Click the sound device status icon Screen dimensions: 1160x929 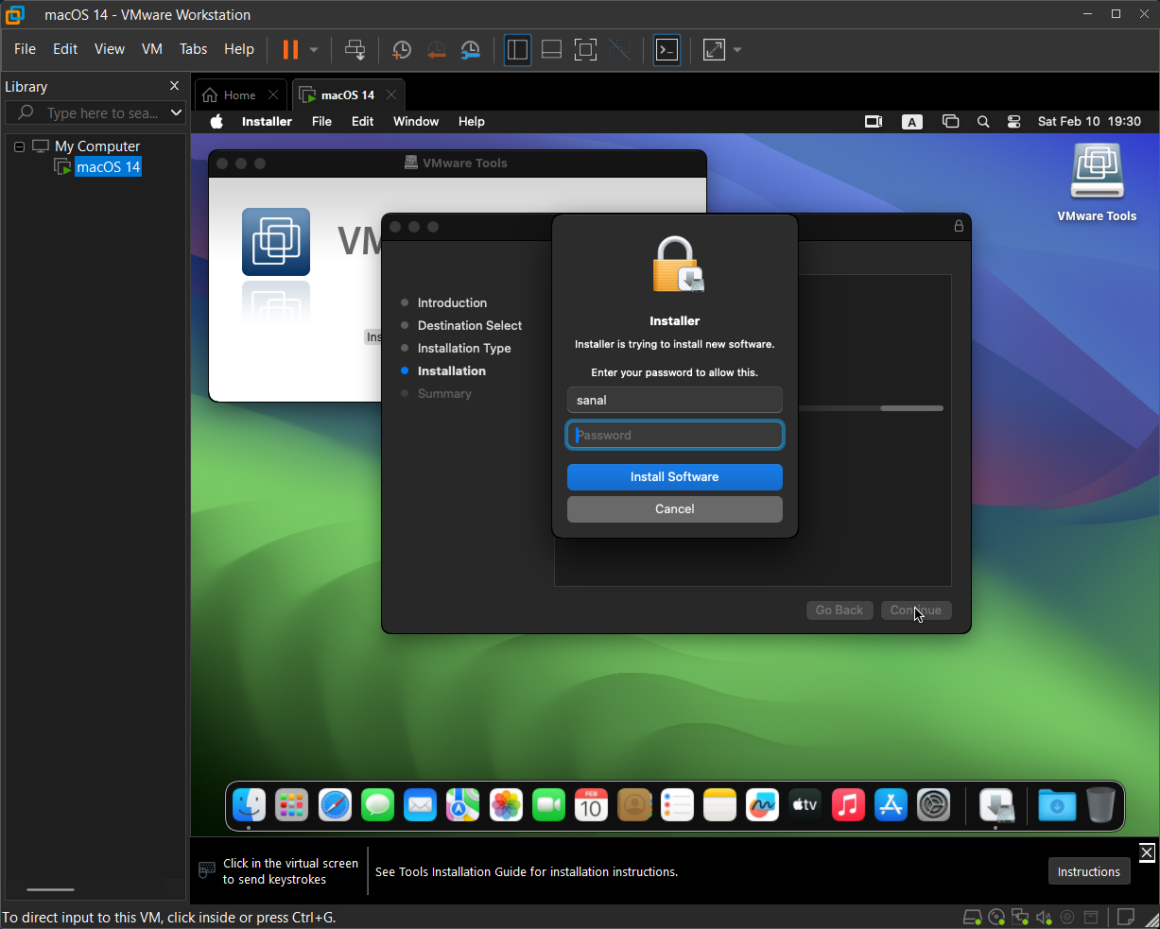tap(1044, 918)
